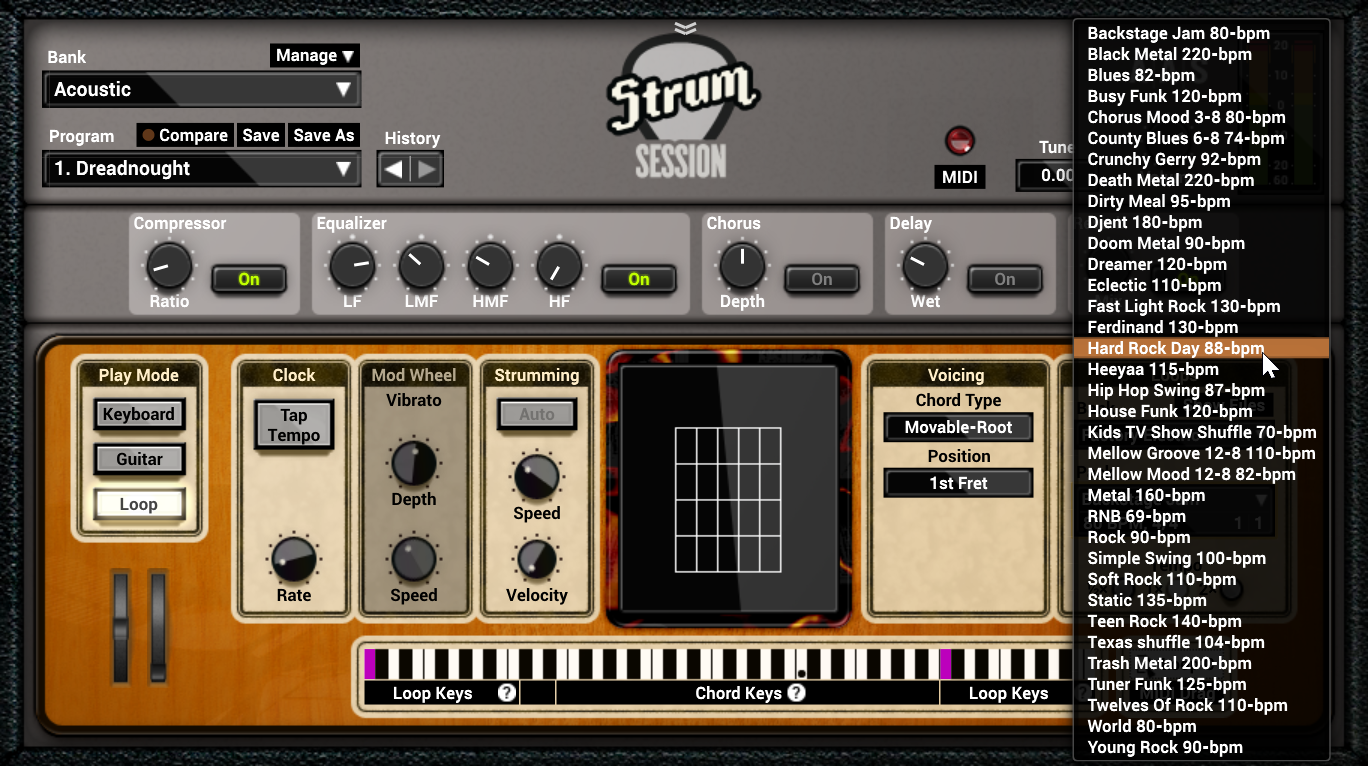Click the Equalizer LMF knob

pos(421,266)
